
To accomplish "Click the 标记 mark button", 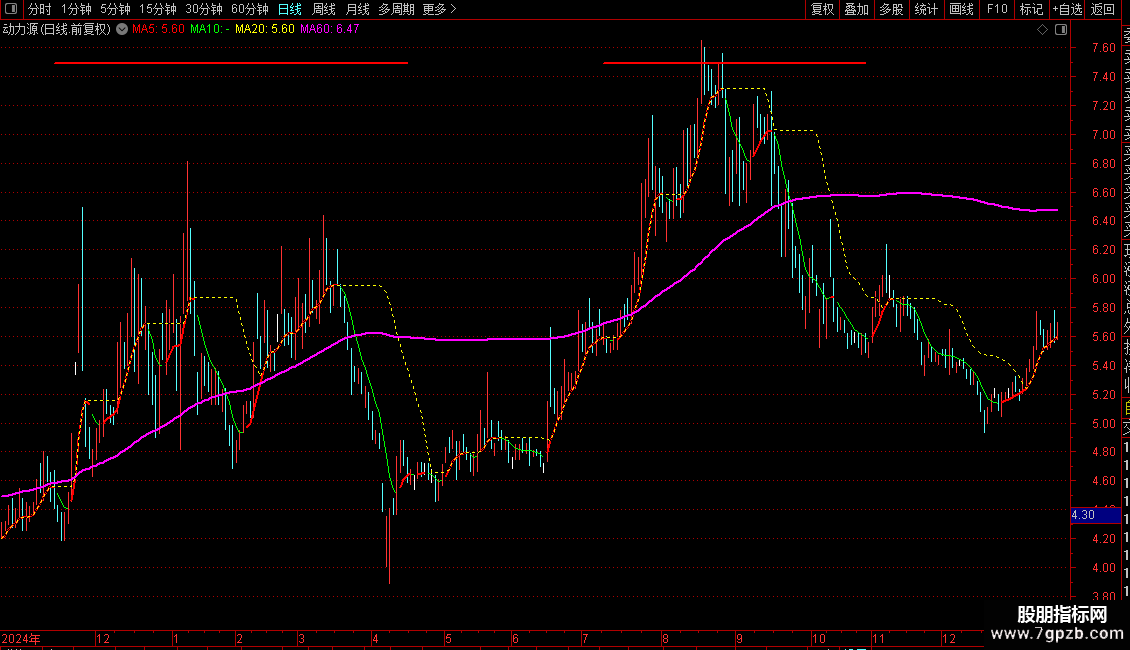I will coord(1031,9).
